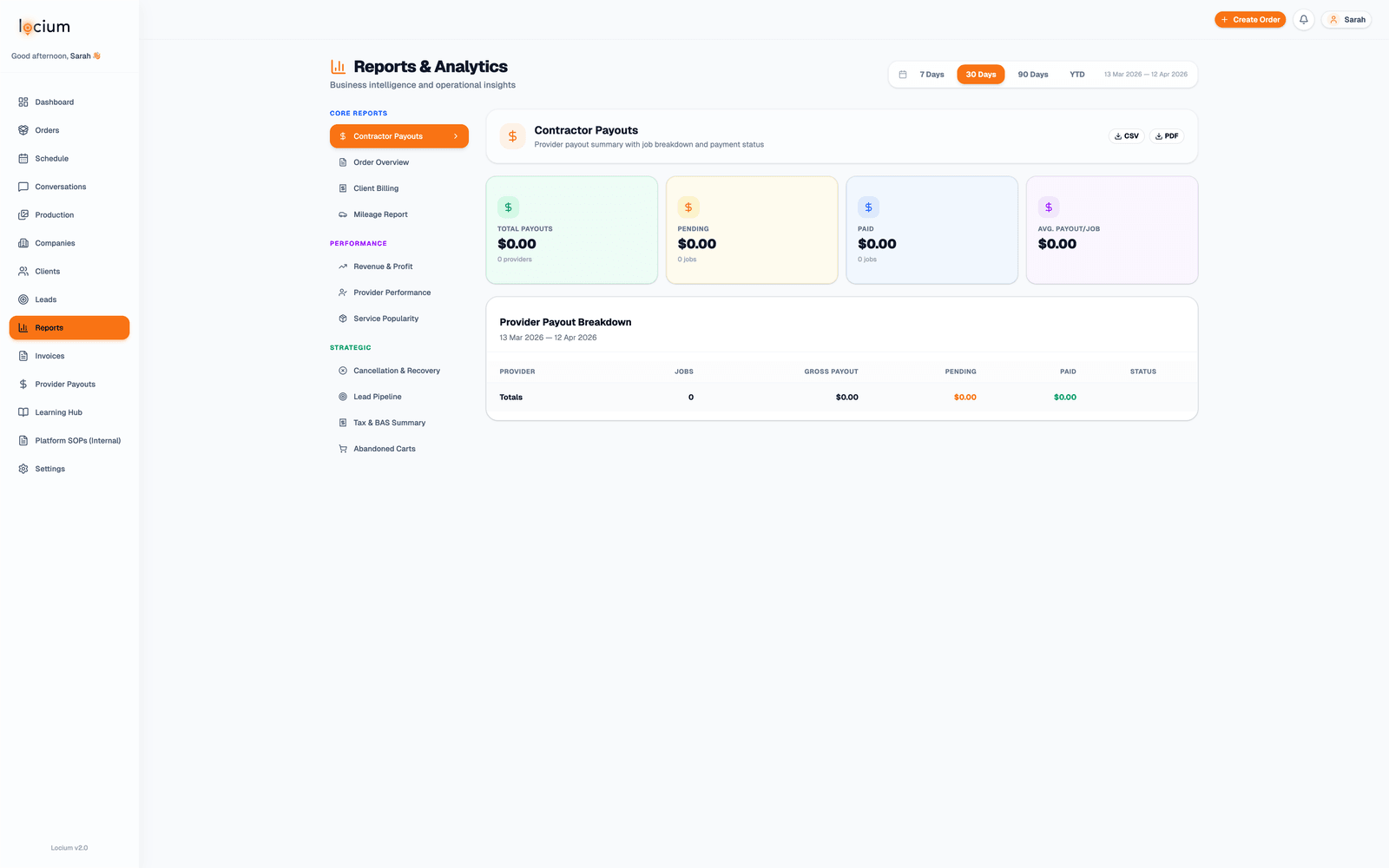
Task: Click the Pending summary card
Action: point(752,230)
